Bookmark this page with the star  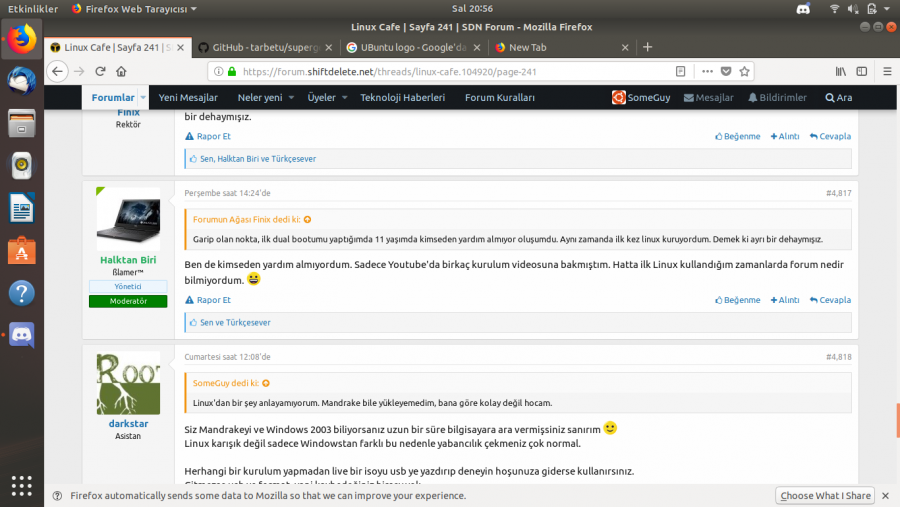[x=744, y=72]
